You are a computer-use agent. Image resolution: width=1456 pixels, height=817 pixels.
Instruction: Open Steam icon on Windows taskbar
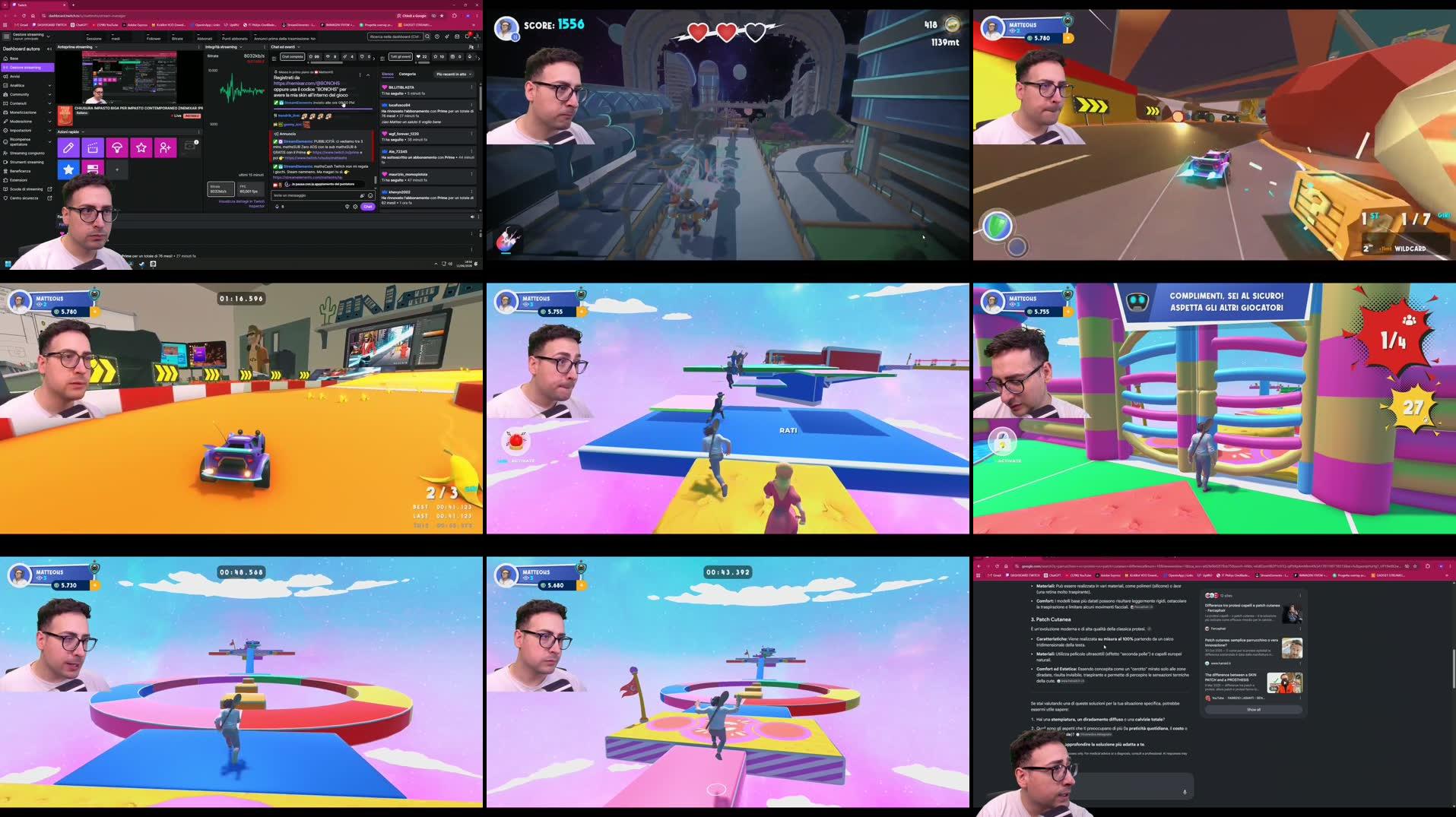point(141,264)
